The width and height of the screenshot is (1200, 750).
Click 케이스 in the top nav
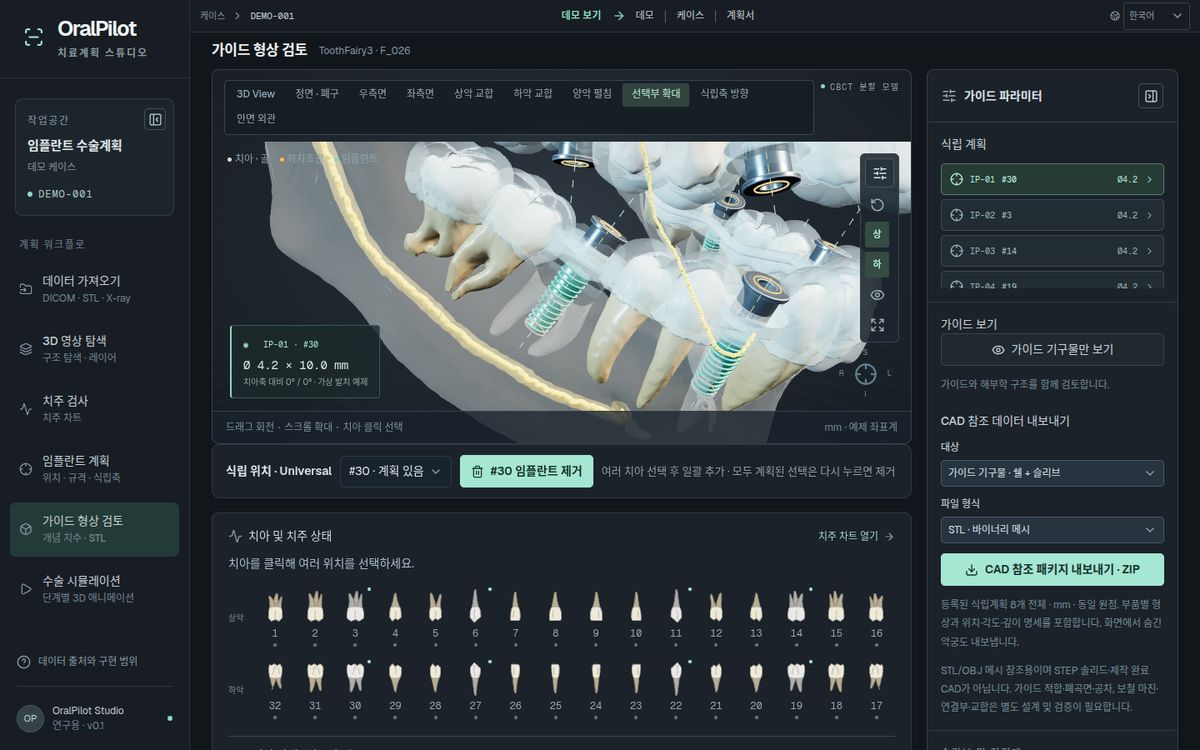click(690, 16)
